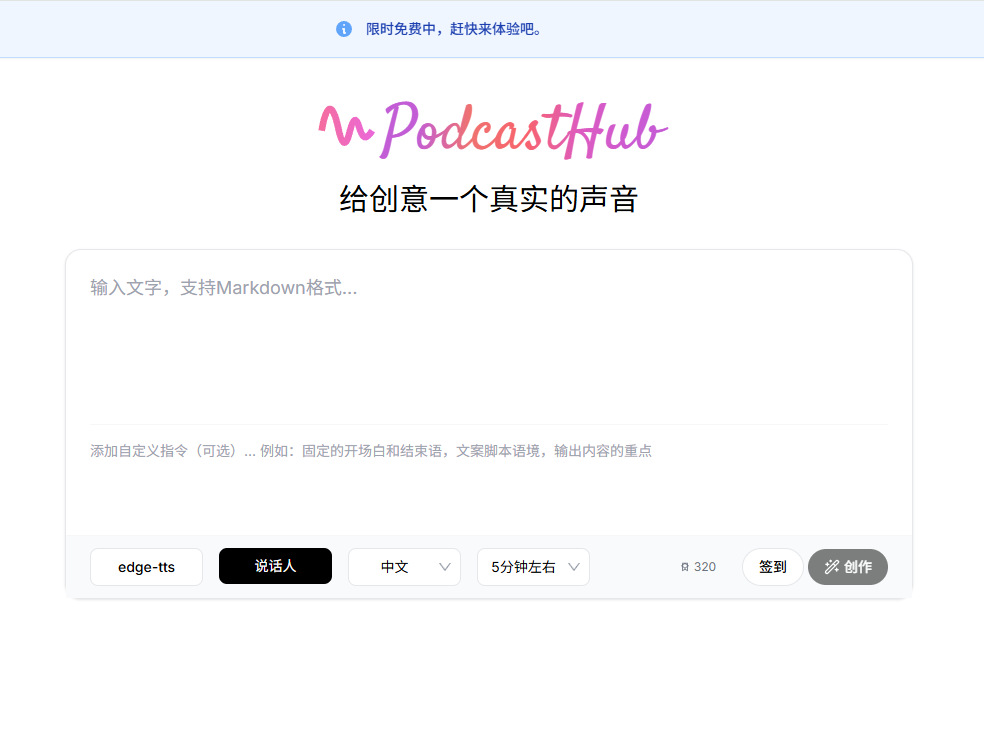The height and width of the screenshot is (753, 984).
Task: Click the points coin icon beside 320
Action: click(x=685, y=567)
